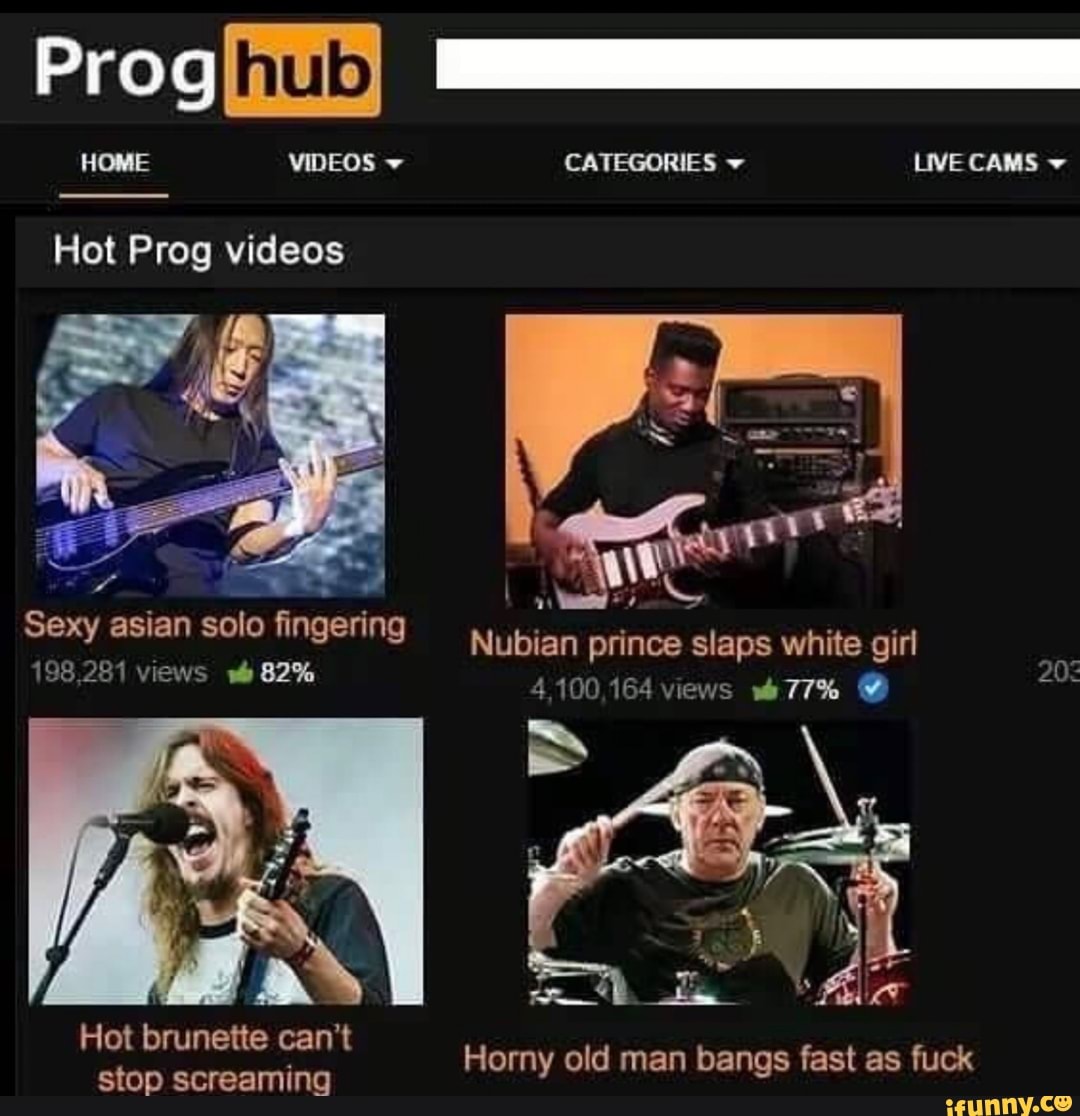Click the 'Hot brunette can't stop screaming' title

tap(215, 1058)
